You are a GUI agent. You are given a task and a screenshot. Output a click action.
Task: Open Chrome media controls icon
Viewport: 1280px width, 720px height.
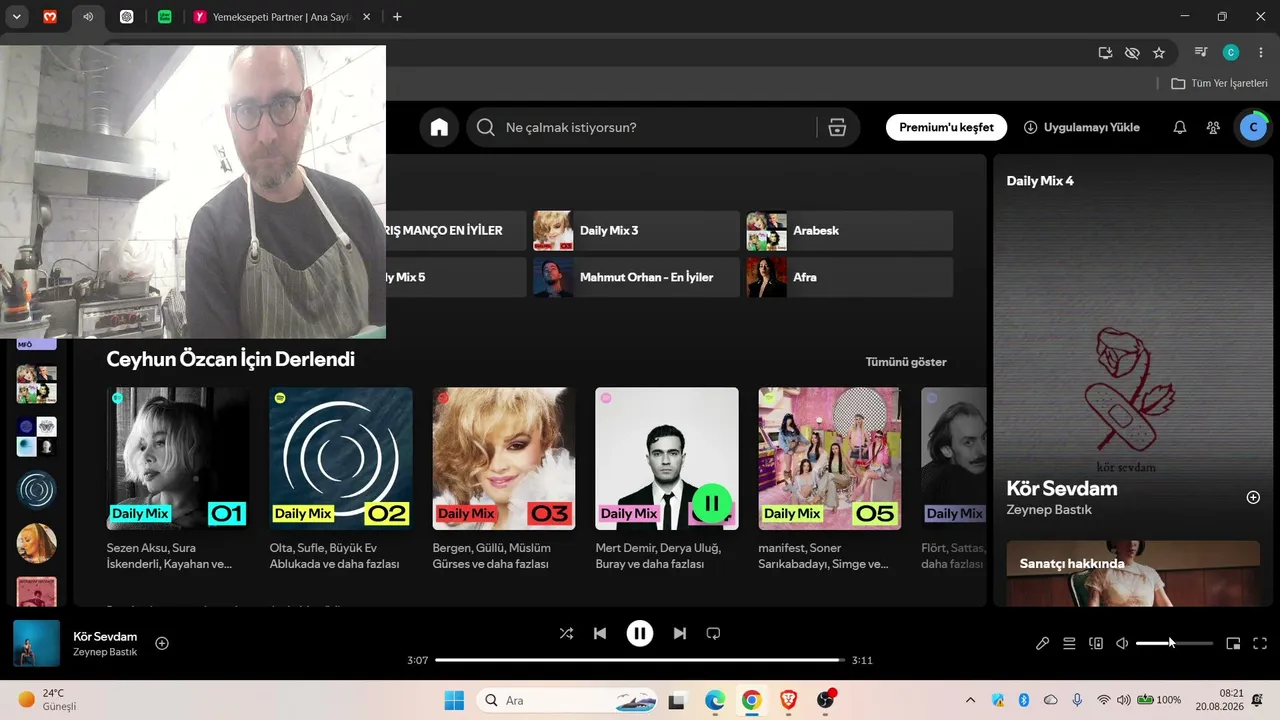click(x=1201, y=53)
